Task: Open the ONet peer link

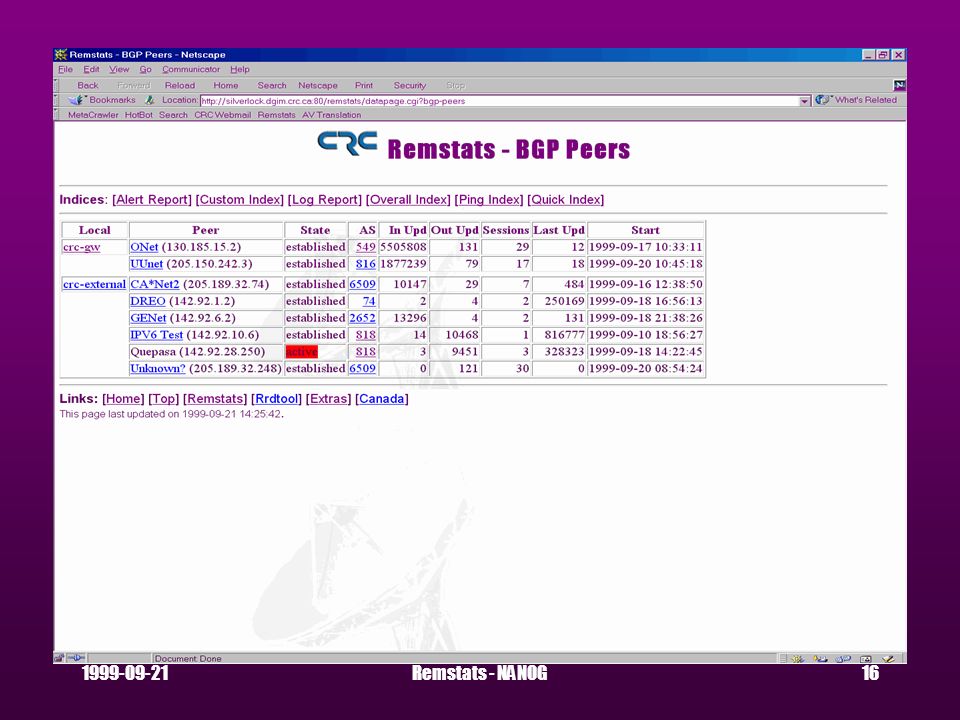Action: [144, 247]
